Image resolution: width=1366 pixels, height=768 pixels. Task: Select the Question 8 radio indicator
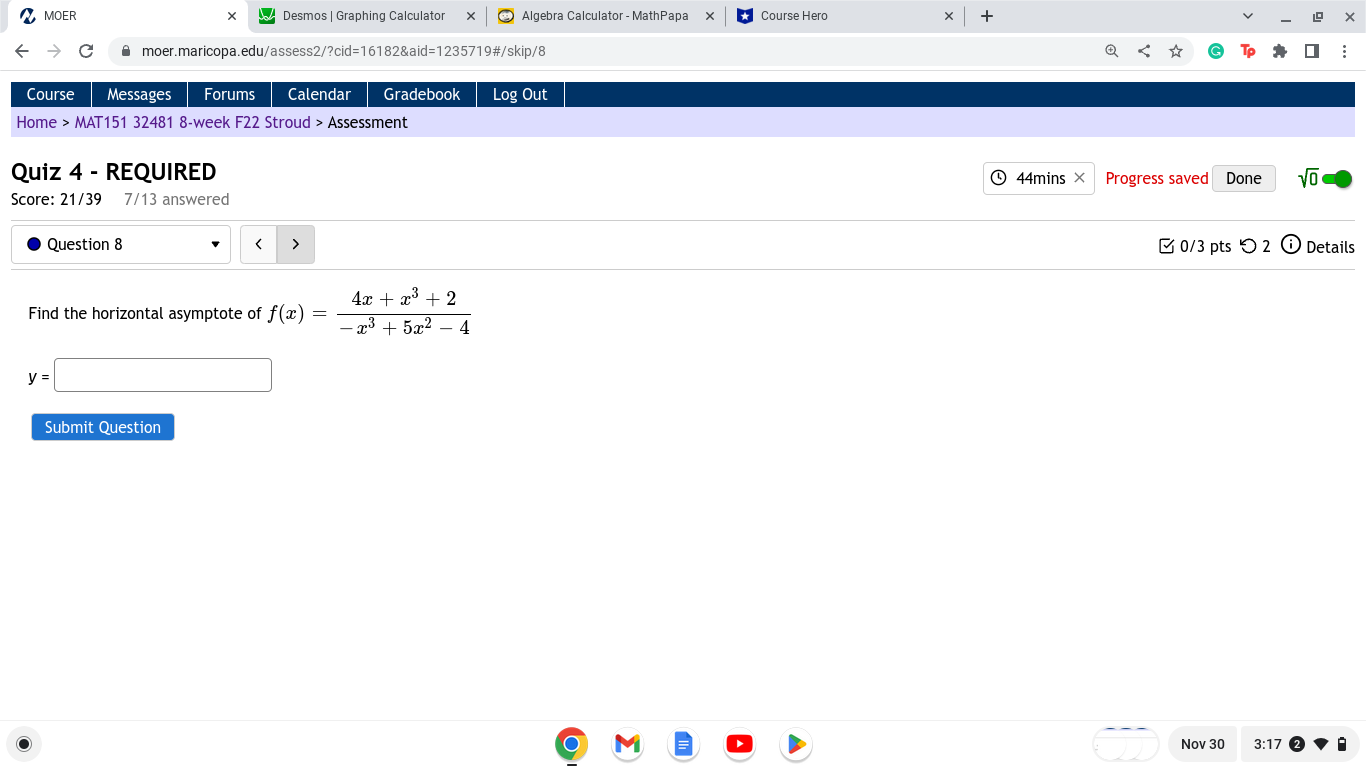point(33,244)
